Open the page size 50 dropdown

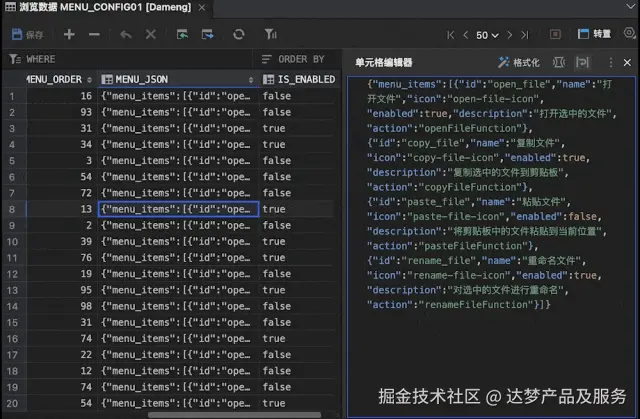[x=487, y=35]
